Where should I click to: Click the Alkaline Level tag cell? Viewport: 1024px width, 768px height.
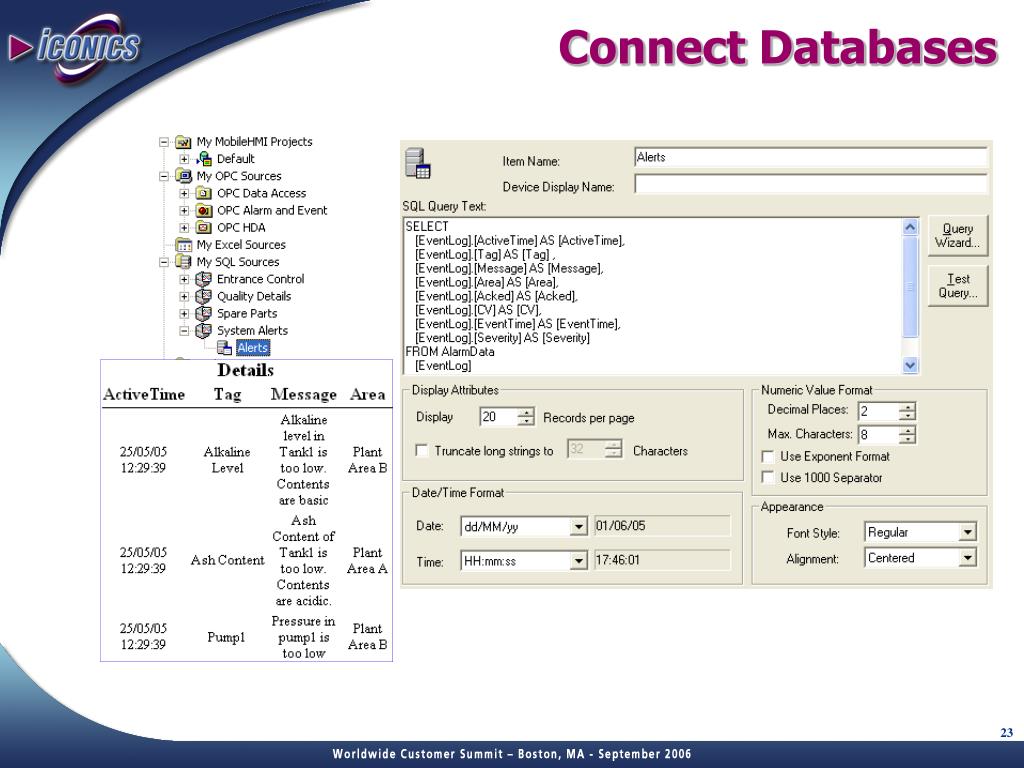coord(227,460)
